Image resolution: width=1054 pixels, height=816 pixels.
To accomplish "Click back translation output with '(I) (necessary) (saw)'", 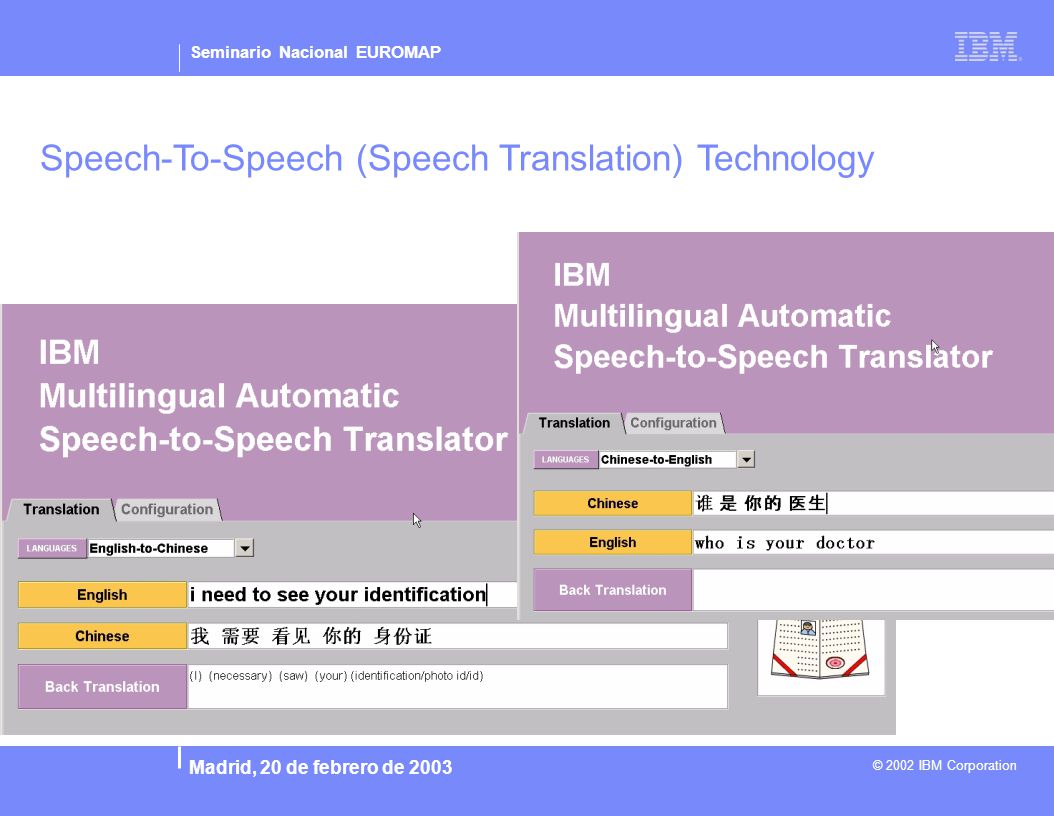I will 457,686.
